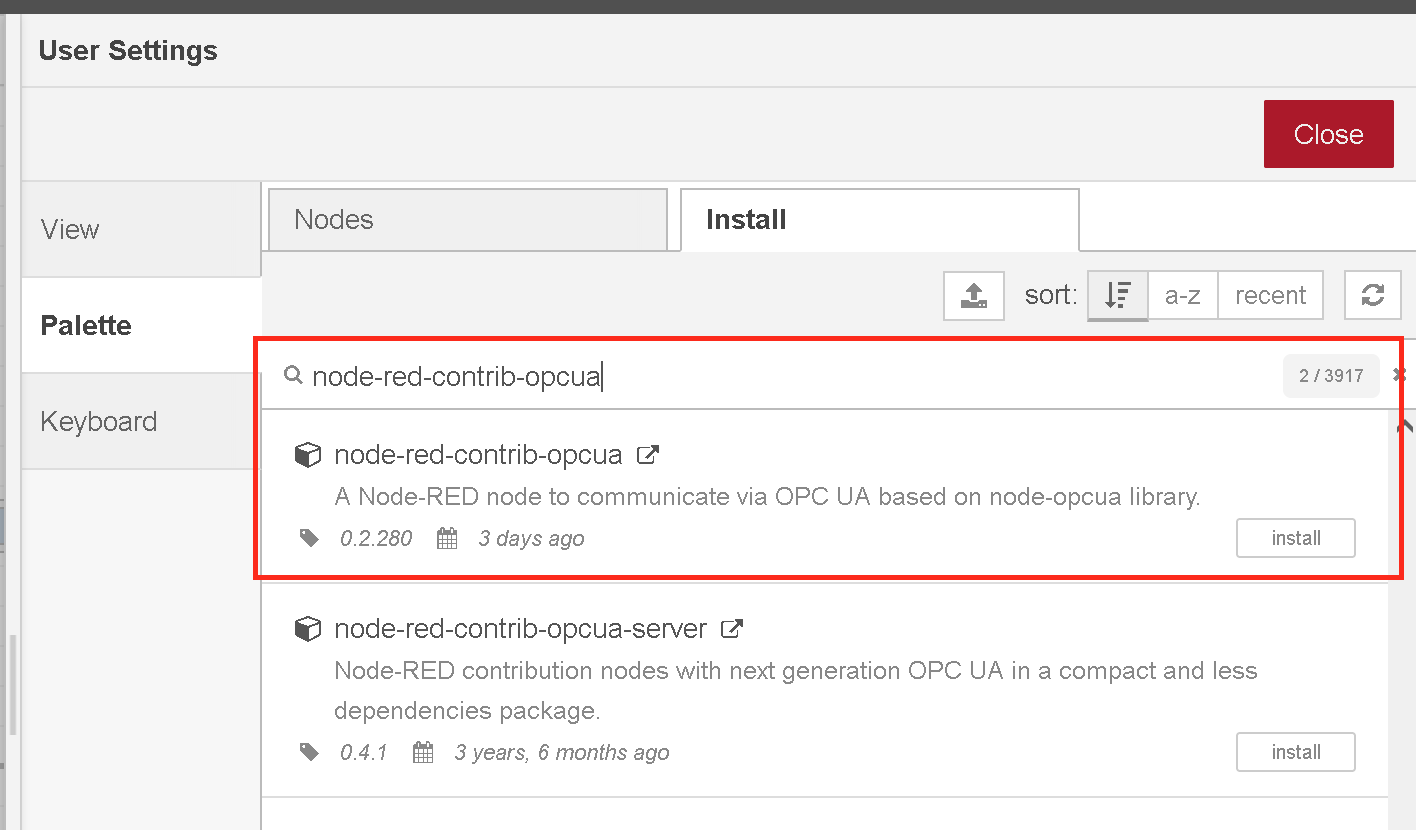Click the next generation OPC UA description
This screenshot has width=1416, height=830.
(x=796, y=690)
